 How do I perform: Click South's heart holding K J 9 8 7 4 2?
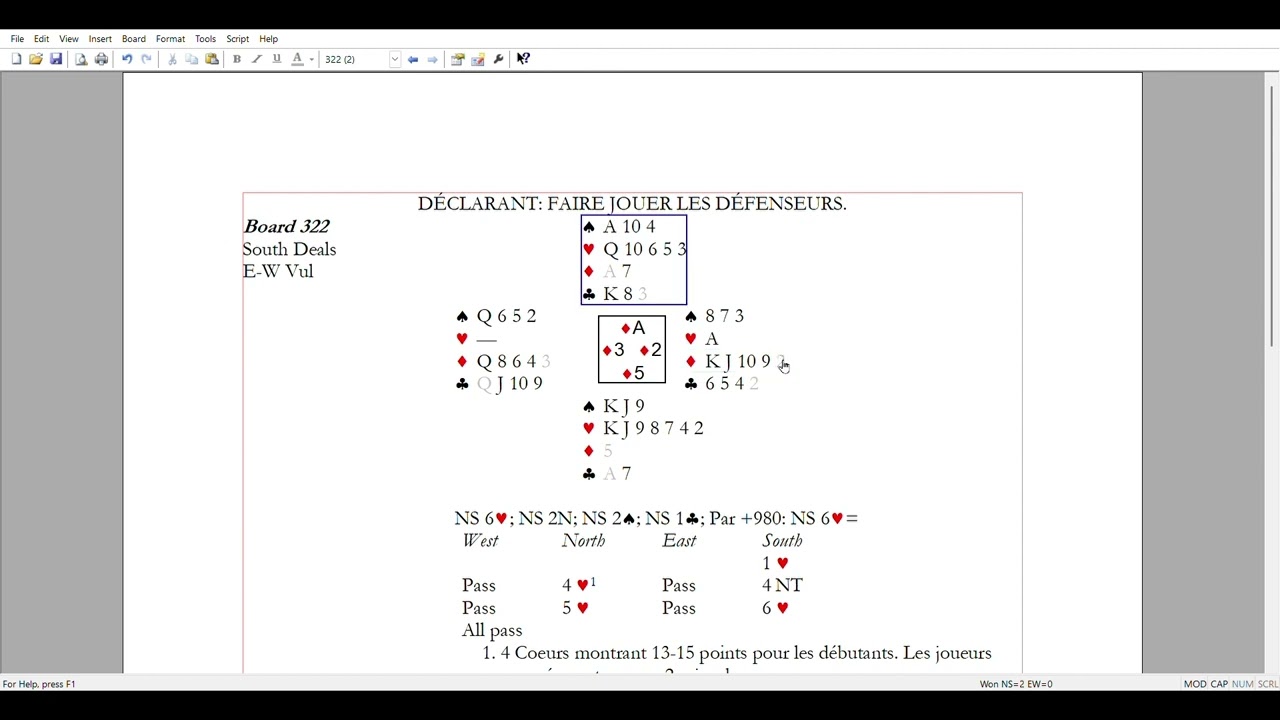pyautogui.click(x=643, y=428)
